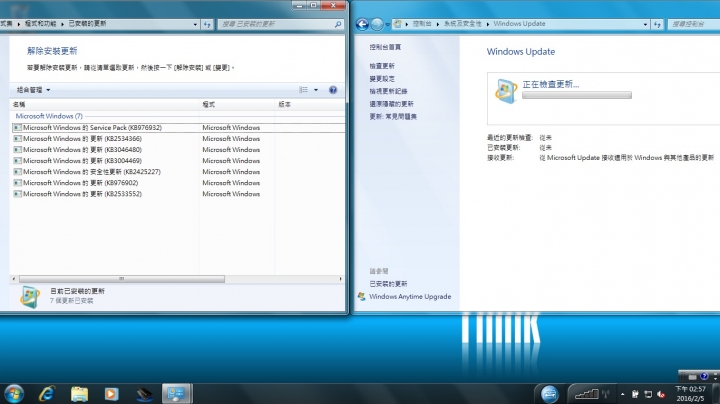Refresh the Windows Update window
Viewport: 720px width, 404px height.
pyautogui.click(x=657, y=24)
